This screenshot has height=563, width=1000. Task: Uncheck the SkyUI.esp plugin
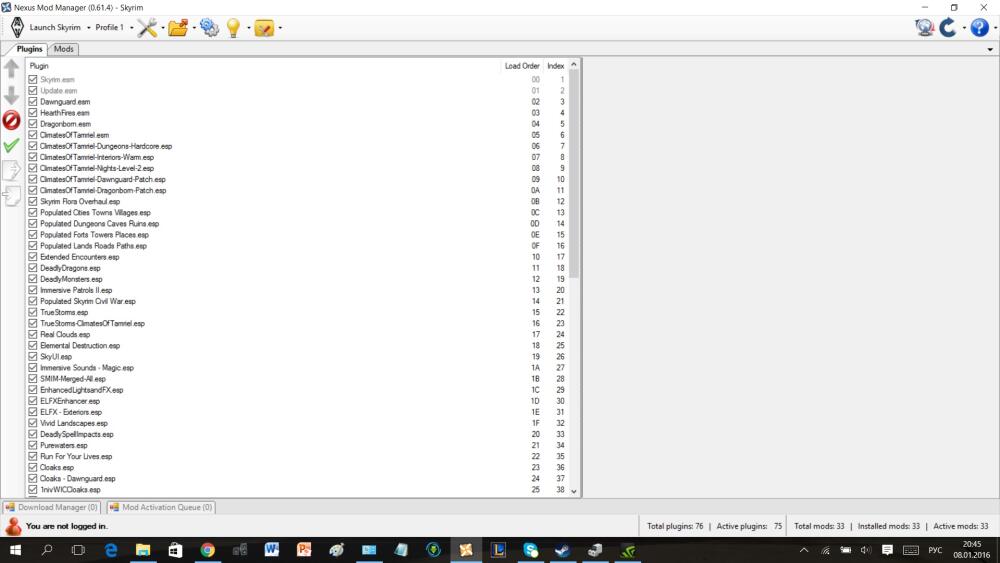pos(33,356)
